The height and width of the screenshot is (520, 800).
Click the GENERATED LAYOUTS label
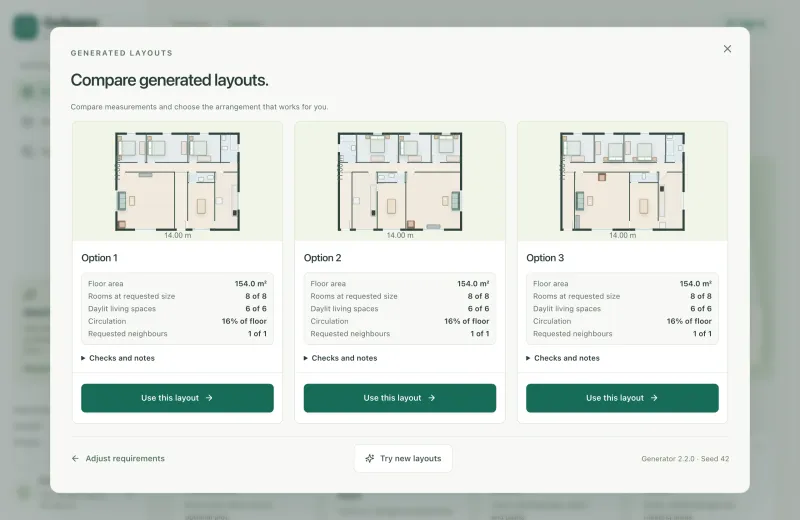(x=121, y=53)
